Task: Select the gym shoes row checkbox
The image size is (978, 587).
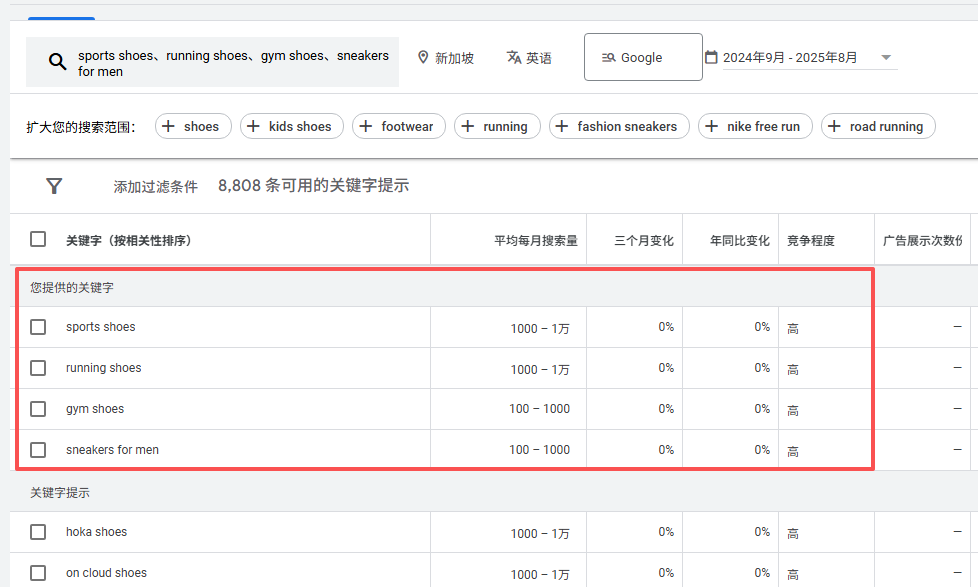Action: (x=38, y=409)
